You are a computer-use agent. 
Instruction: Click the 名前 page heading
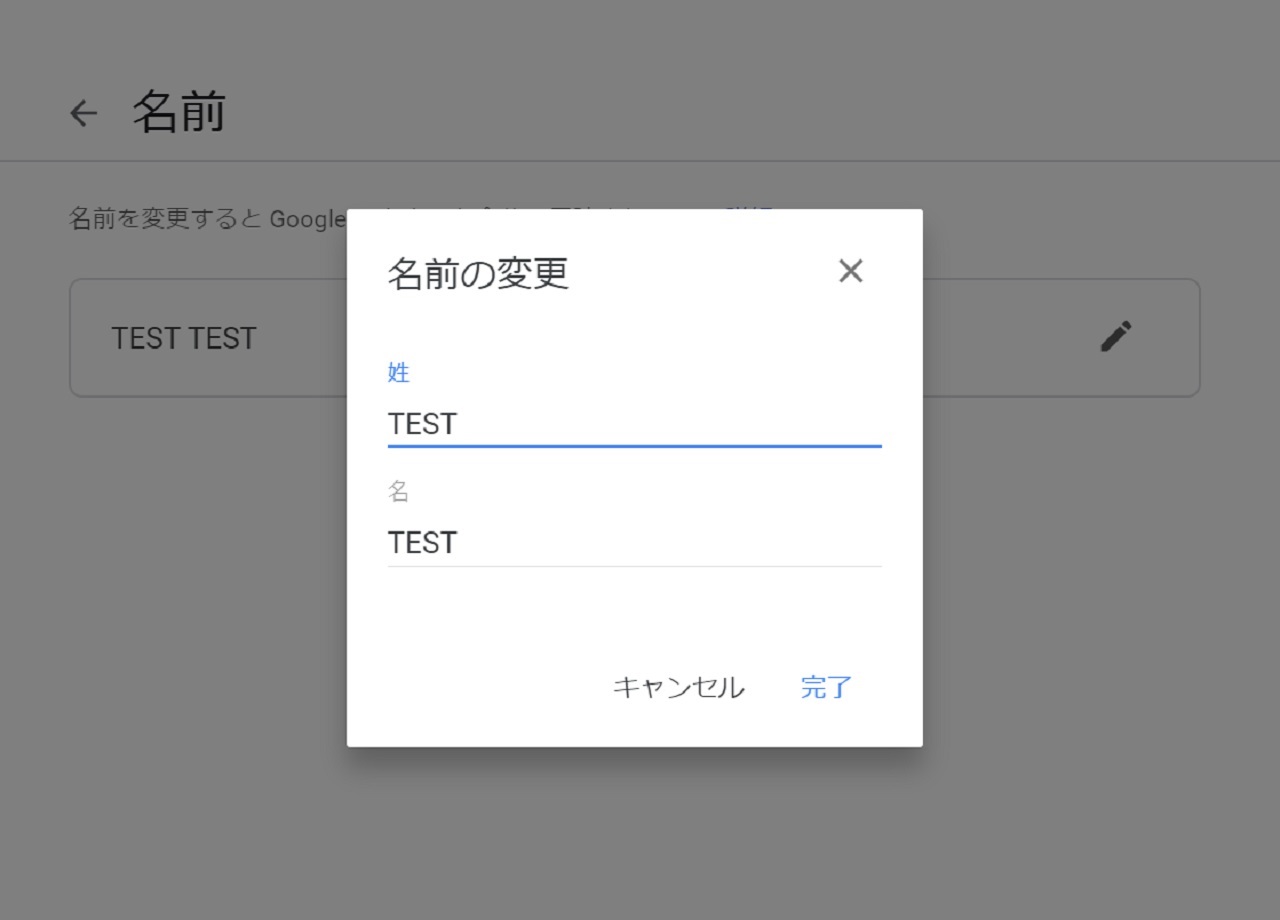[x=180, y=112]
